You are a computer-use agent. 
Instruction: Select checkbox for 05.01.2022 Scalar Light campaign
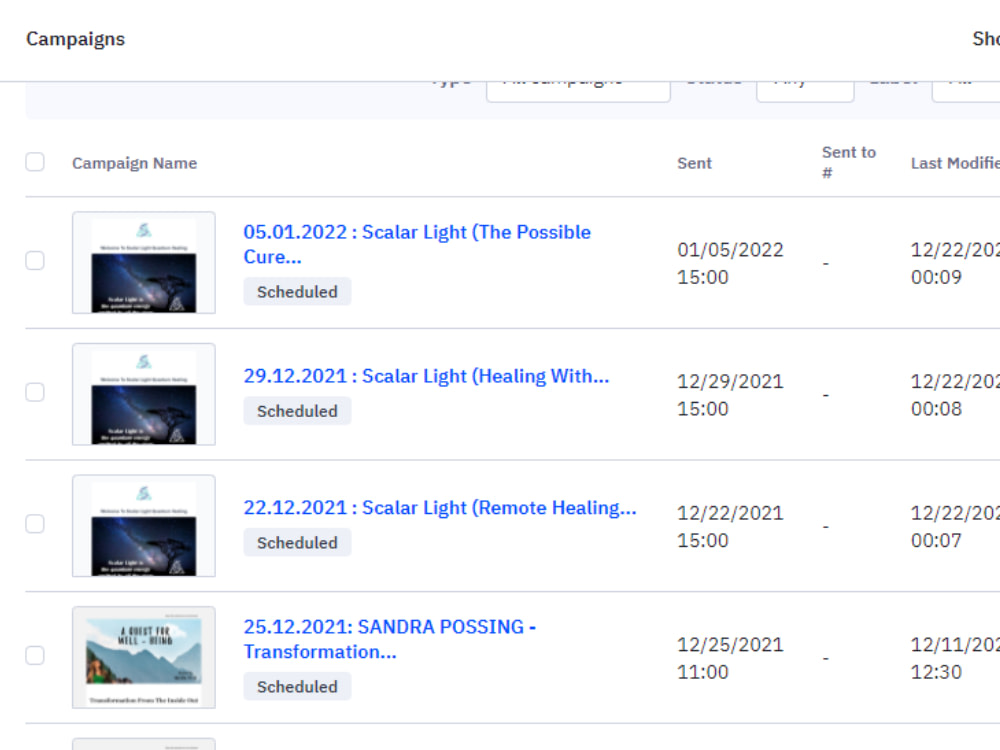tap(35, 260)
